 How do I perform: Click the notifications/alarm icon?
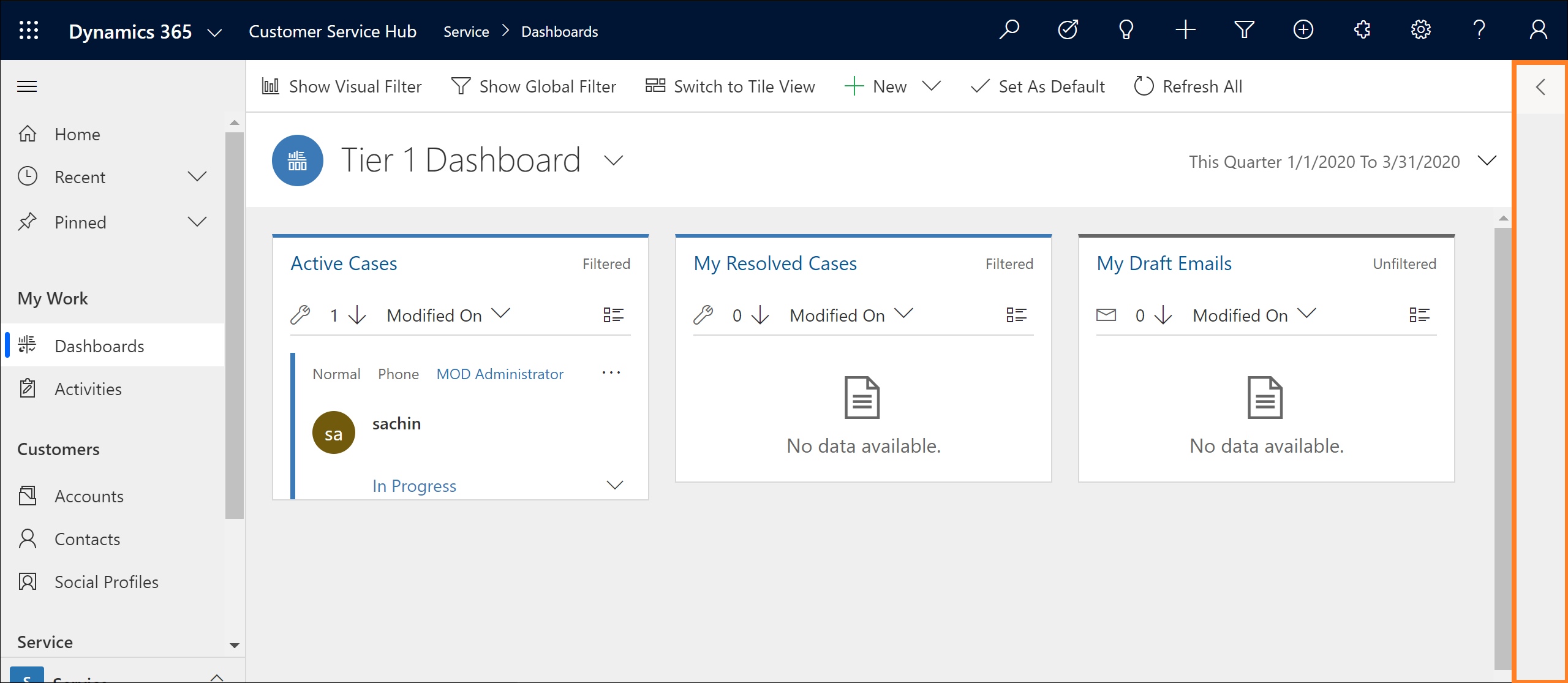point(1126,30)
